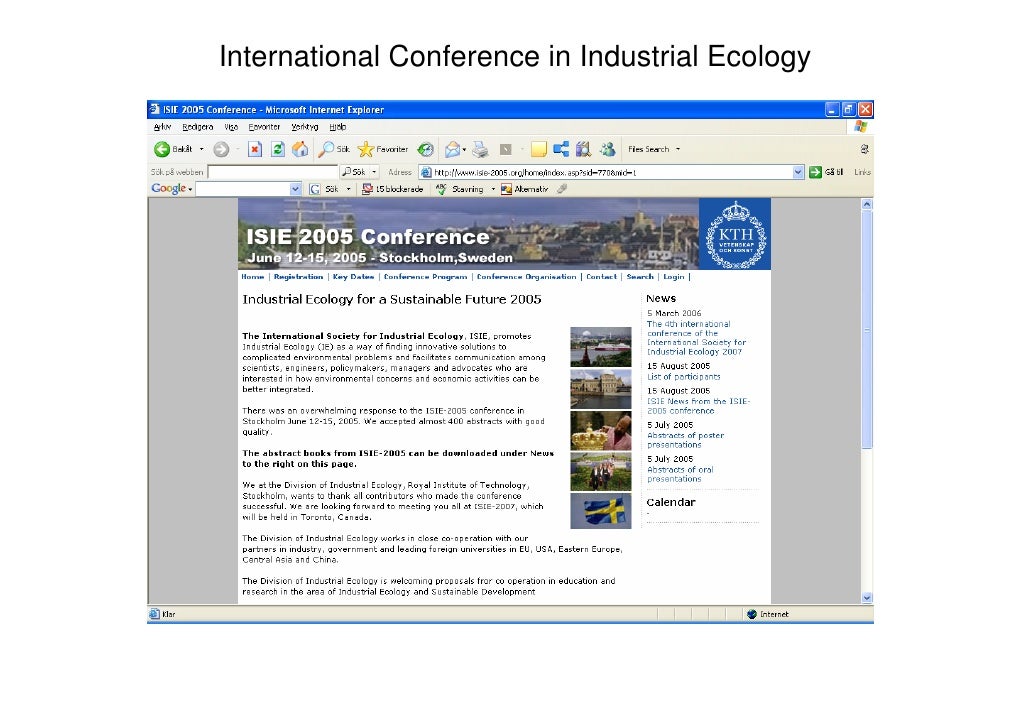1030x728 pixels.
Task: Click the Sök på webben input field
Action: (x=273, y=172)
